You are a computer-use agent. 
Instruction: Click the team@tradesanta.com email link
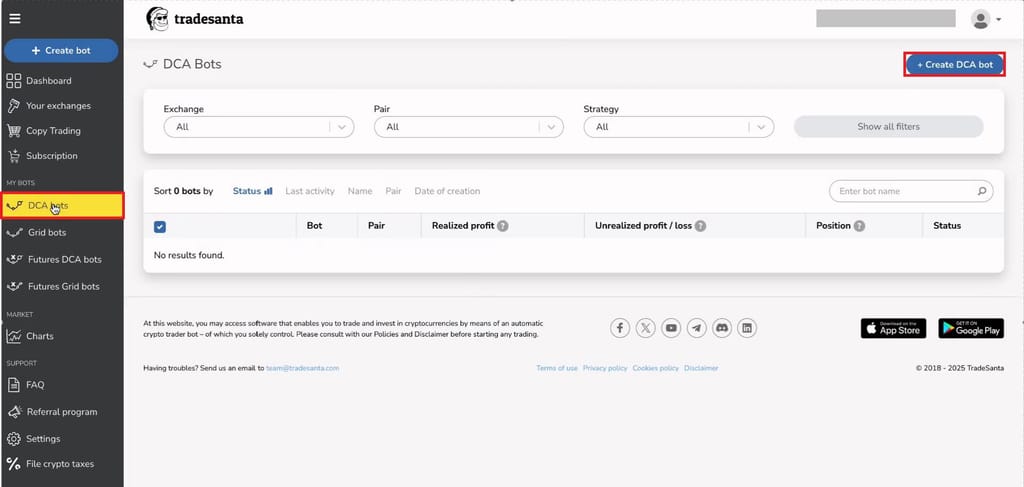click(302, 368)
